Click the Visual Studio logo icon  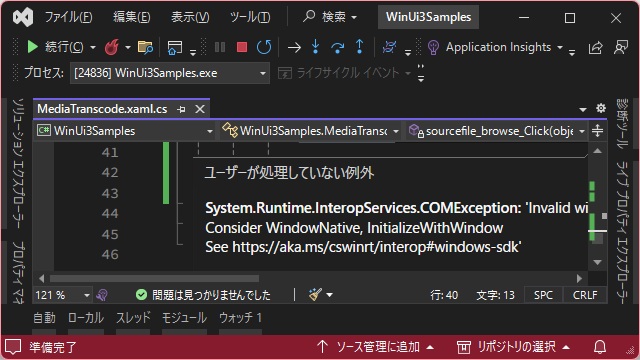[23, 18]
